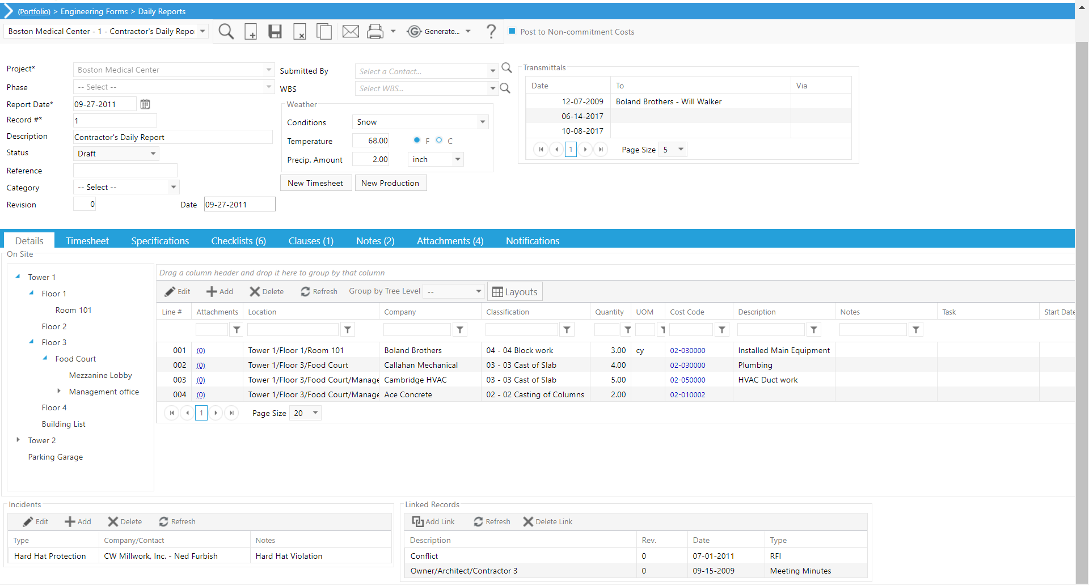The image size is (1089, 585).
Task: Open the filter icon for the Company column
Action: (x=460, y=330)
